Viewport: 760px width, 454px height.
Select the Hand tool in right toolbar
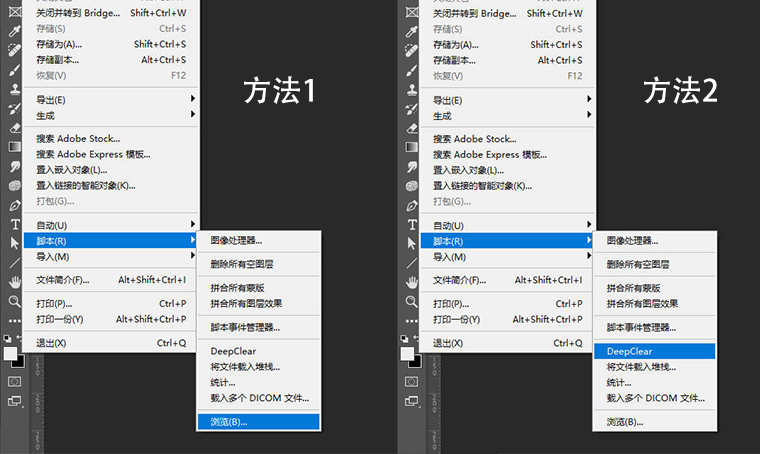(411, 281)
